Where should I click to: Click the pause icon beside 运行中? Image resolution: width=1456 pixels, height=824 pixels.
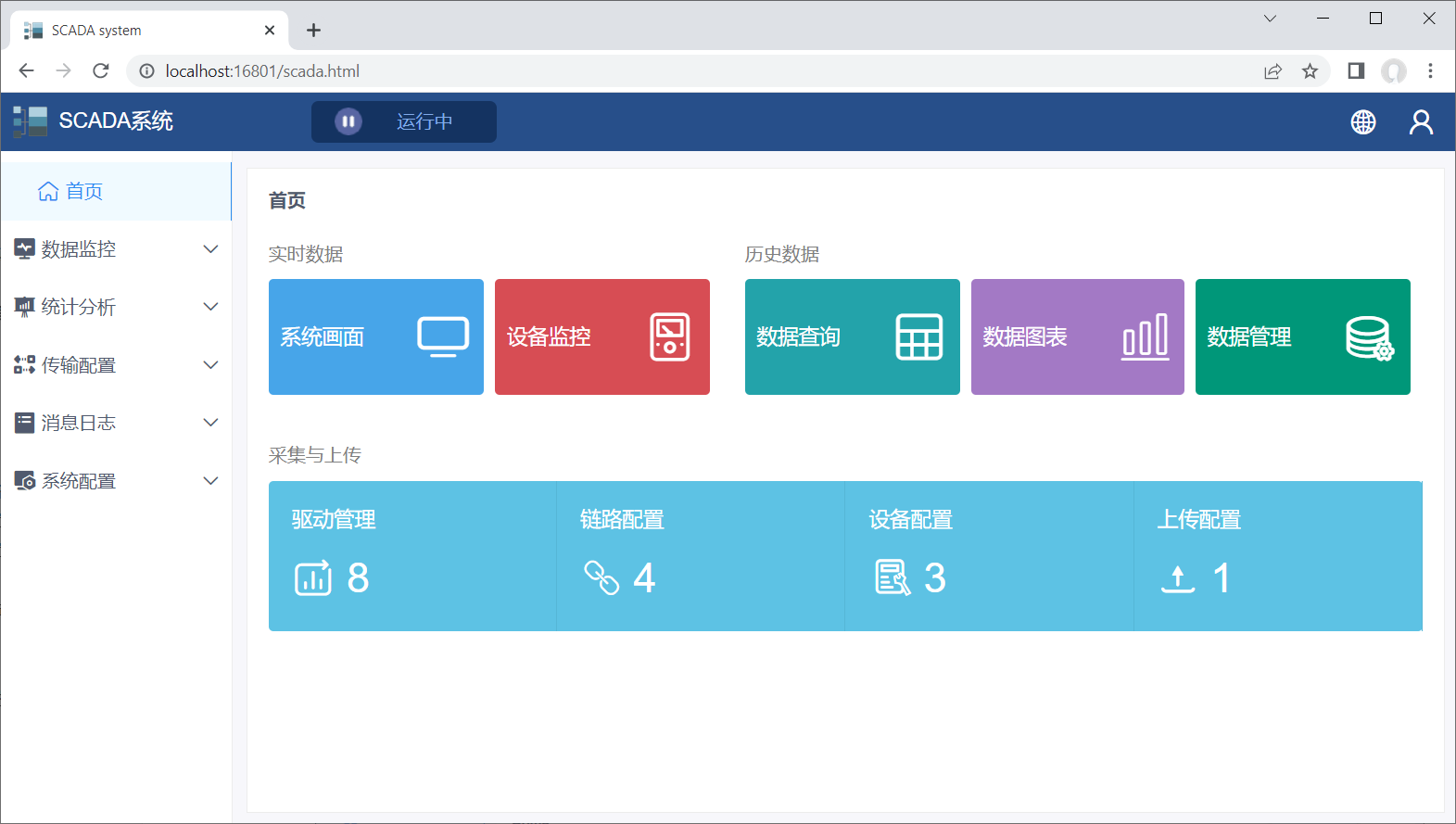click(x=348, y=121)
